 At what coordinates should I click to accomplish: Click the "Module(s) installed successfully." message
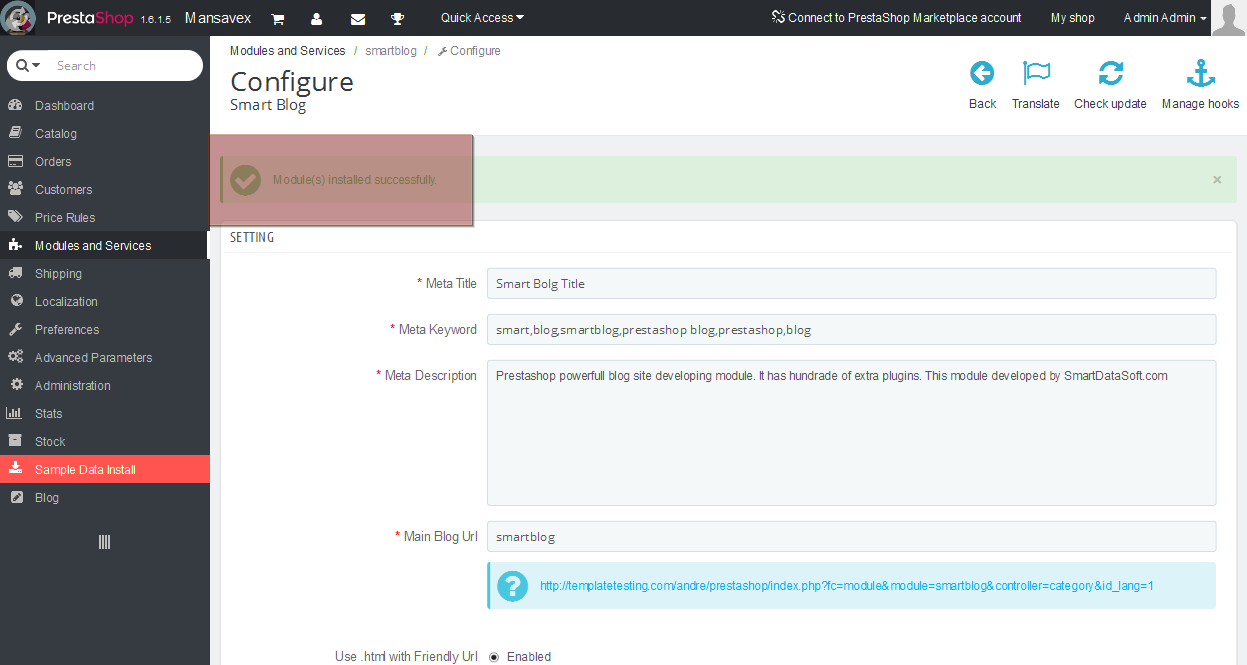(355, 180)
